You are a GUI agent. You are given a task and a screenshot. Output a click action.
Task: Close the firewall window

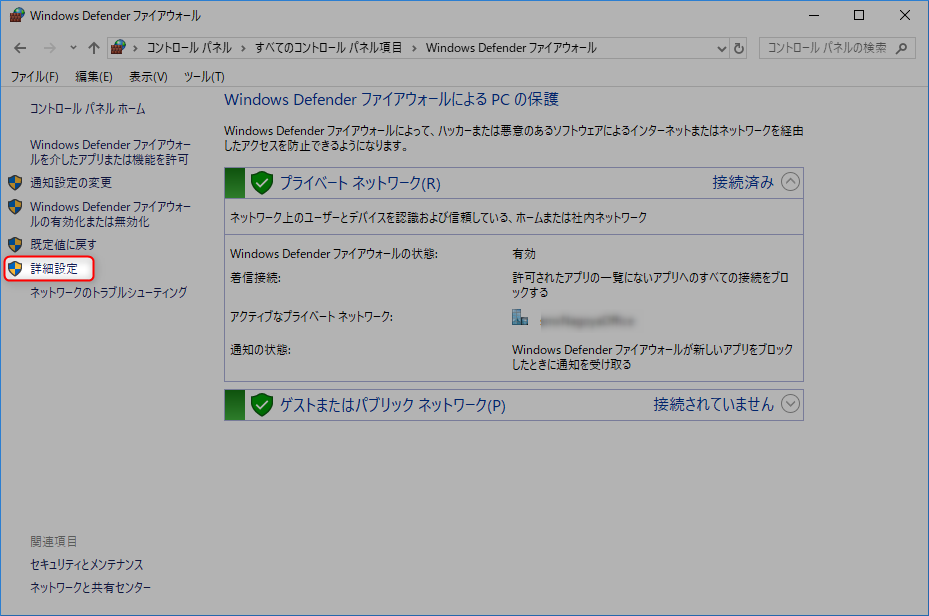tap(905, 15)
